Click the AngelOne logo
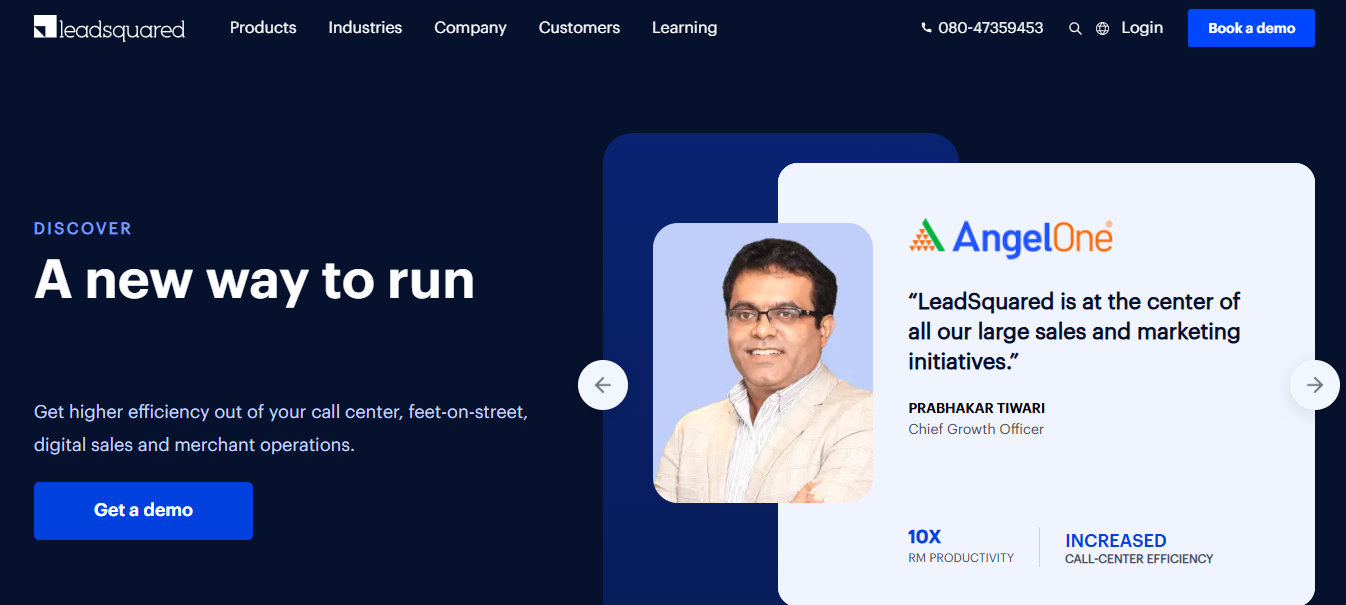Image resolution: width=1346 pixels, height=605 pixels. [1011, 238]
